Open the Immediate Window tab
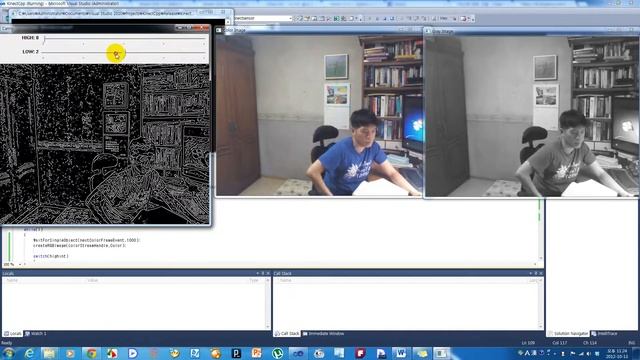The width and height of the screenshot is (640, 360). (x=323, y=333)
